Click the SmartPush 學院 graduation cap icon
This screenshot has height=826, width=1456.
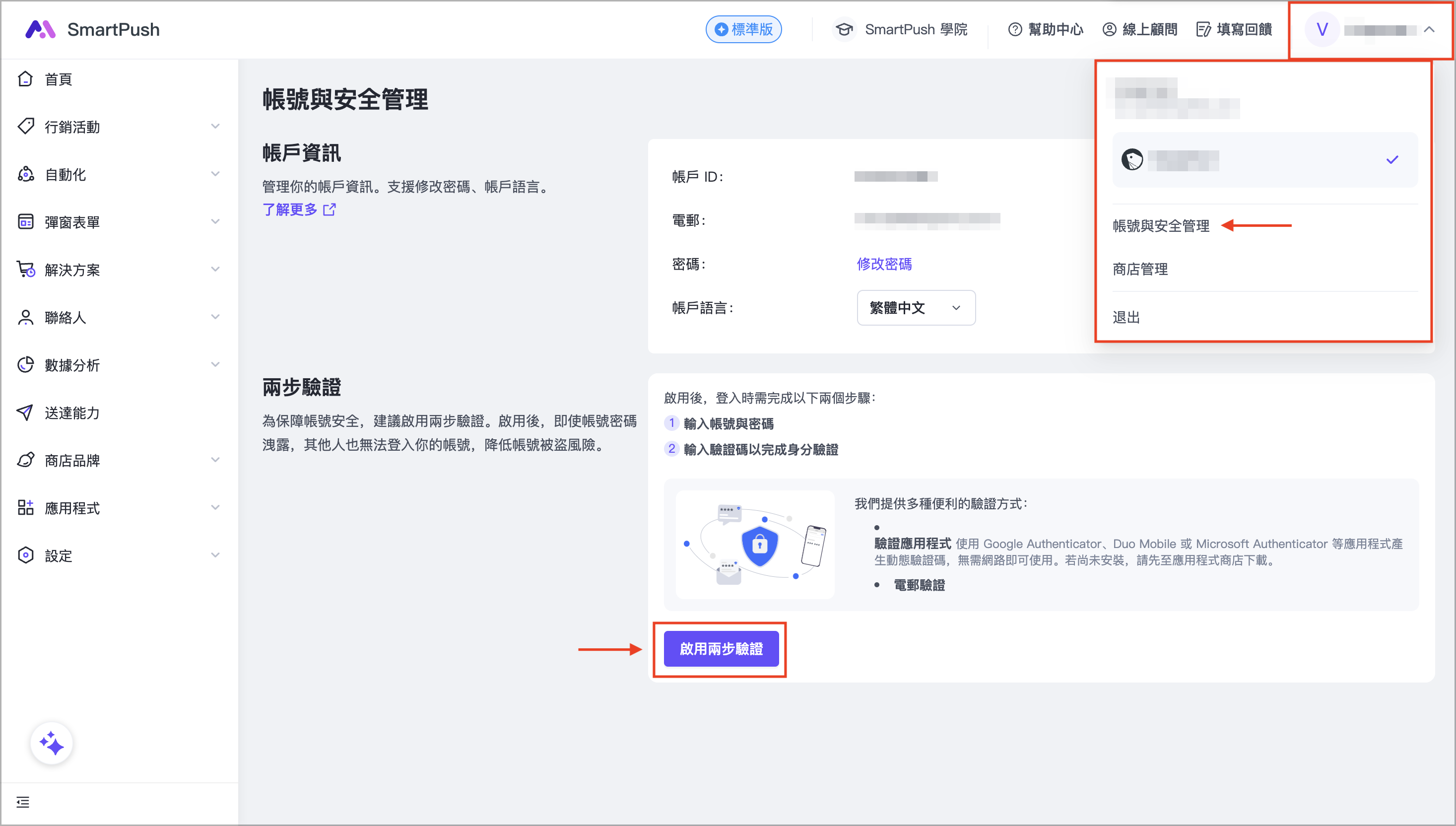click(x=844, y=29)
